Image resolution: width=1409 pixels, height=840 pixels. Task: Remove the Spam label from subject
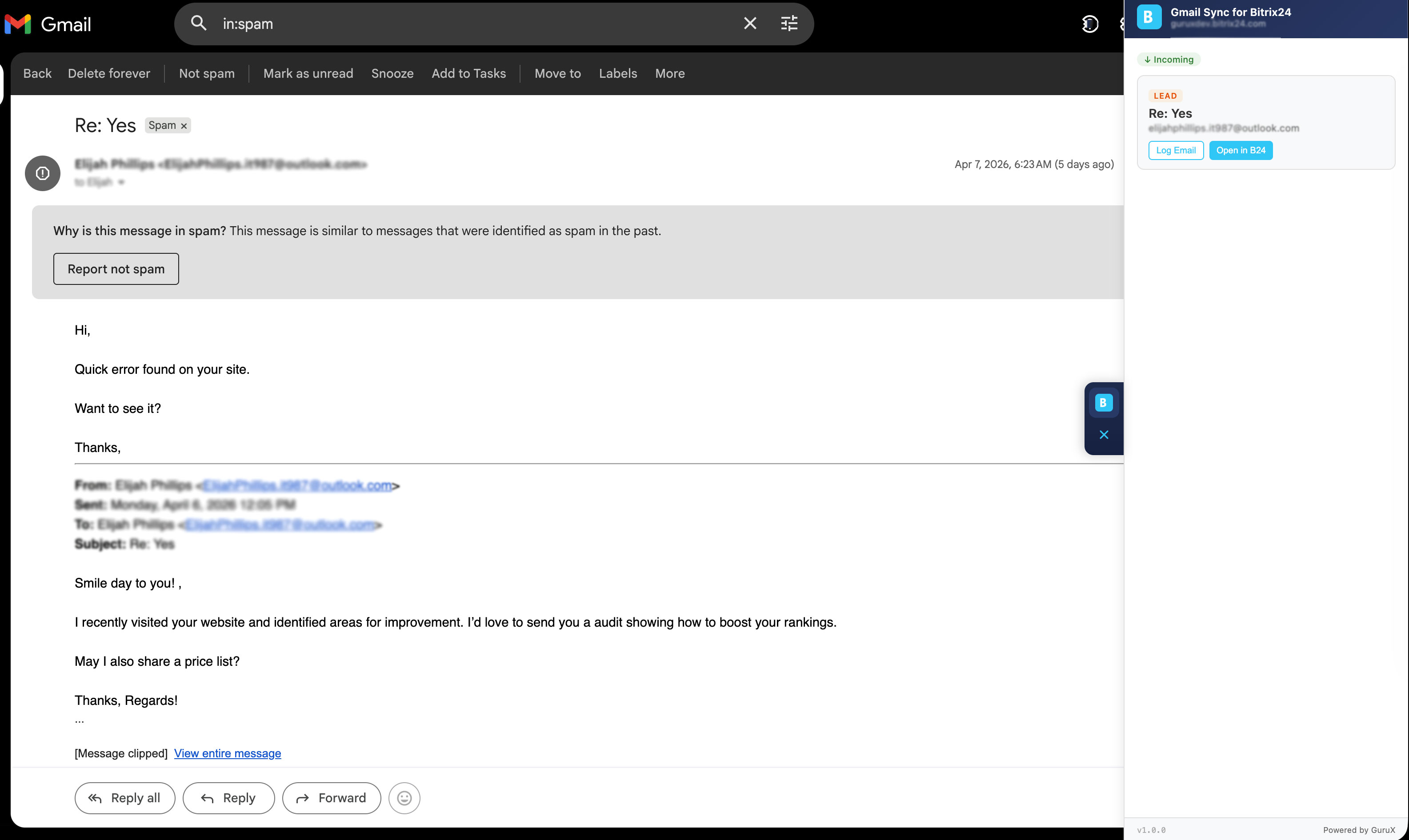(184, 126)
